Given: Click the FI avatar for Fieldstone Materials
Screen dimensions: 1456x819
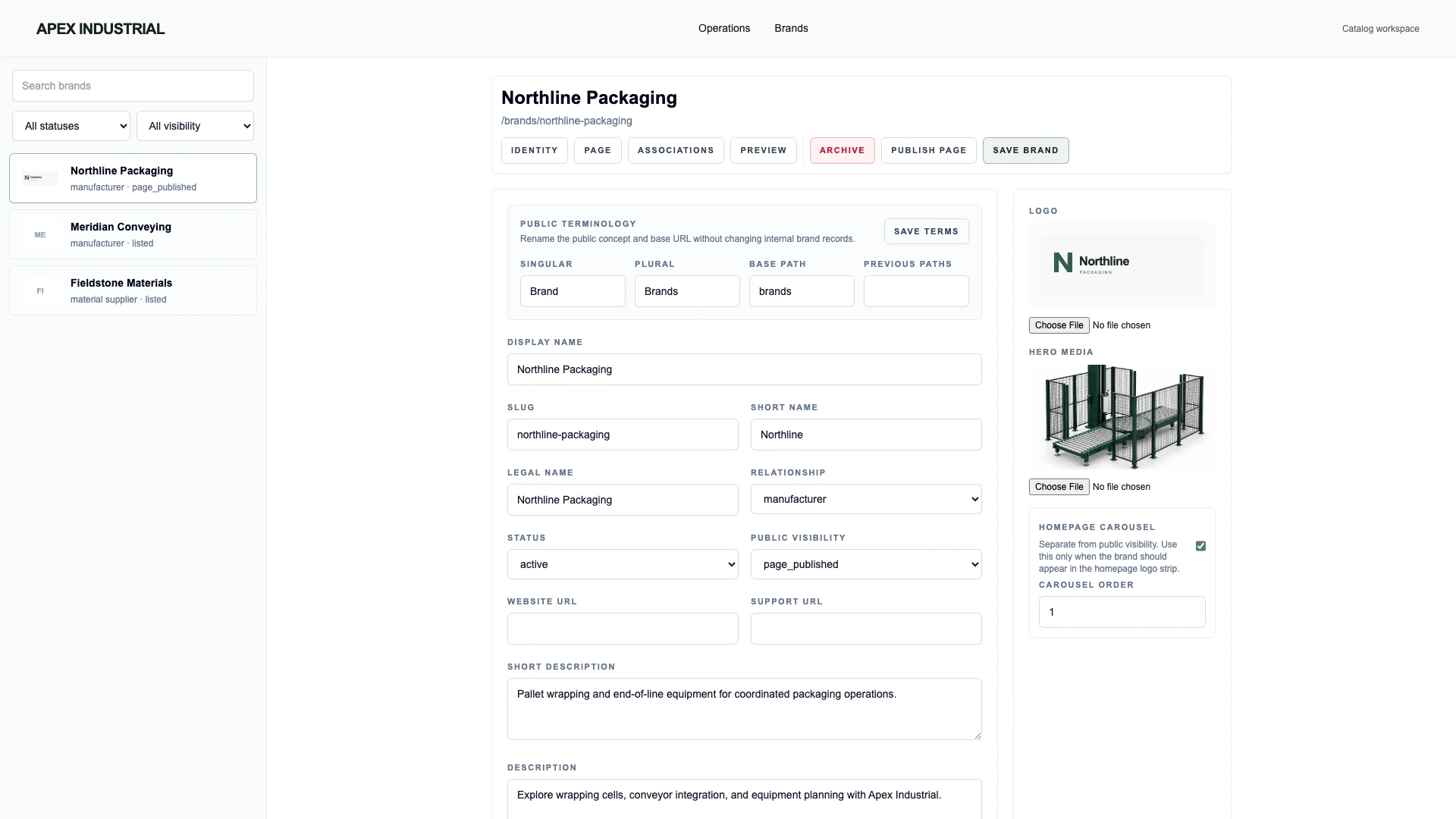Looking at the screenshot, I should (40, 290).
